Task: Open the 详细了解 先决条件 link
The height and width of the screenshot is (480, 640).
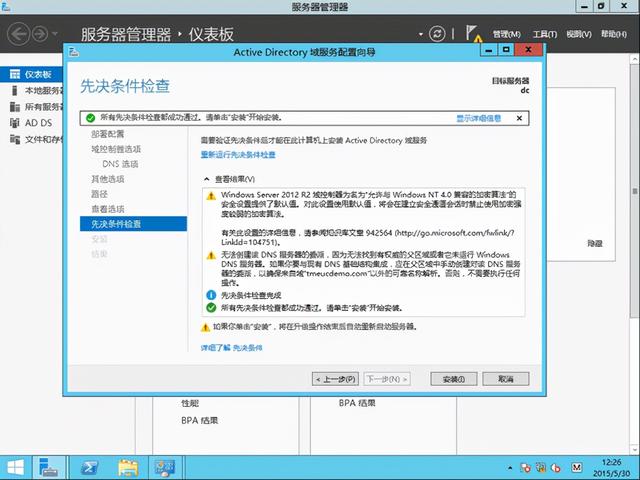Action: pyautogui.click(x=231, y=348)
